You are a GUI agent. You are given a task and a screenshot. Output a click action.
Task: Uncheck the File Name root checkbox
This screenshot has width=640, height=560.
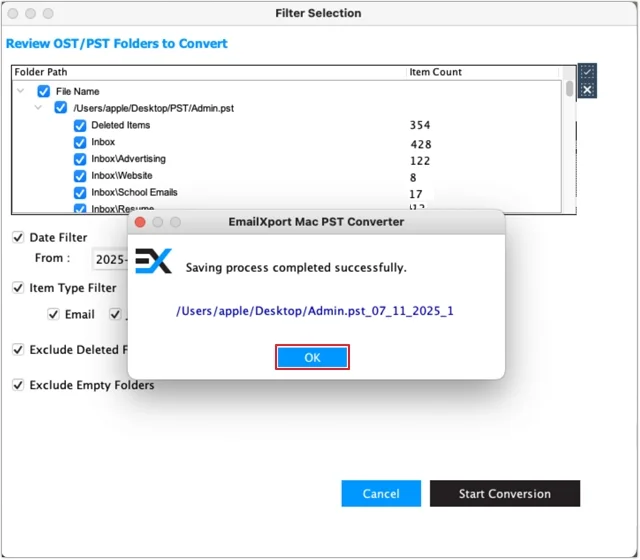coord(44,91)
